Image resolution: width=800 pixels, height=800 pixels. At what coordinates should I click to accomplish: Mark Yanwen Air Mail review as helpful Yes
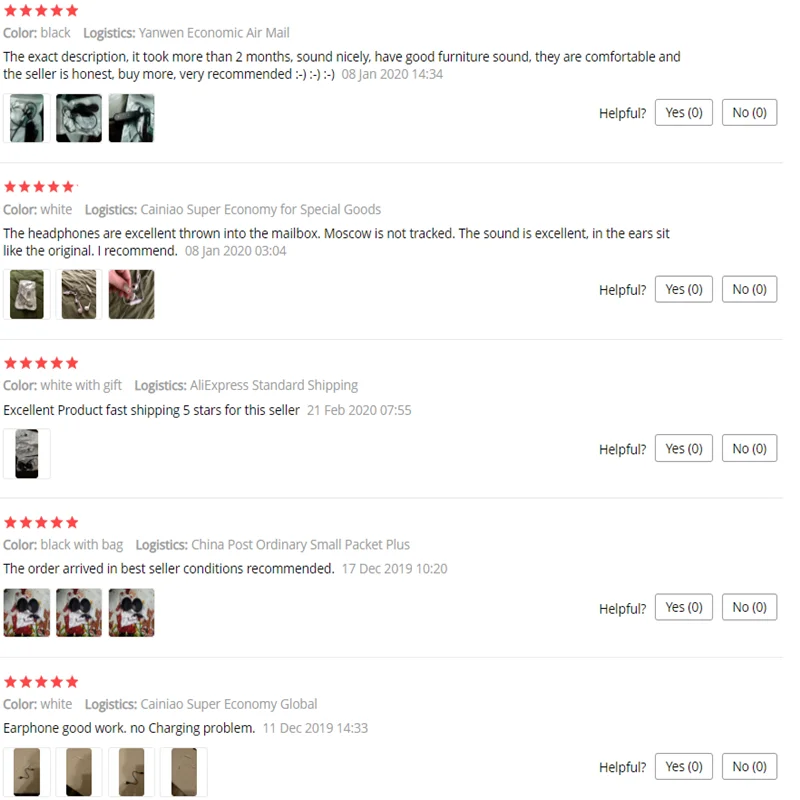[x=683, y=112]
